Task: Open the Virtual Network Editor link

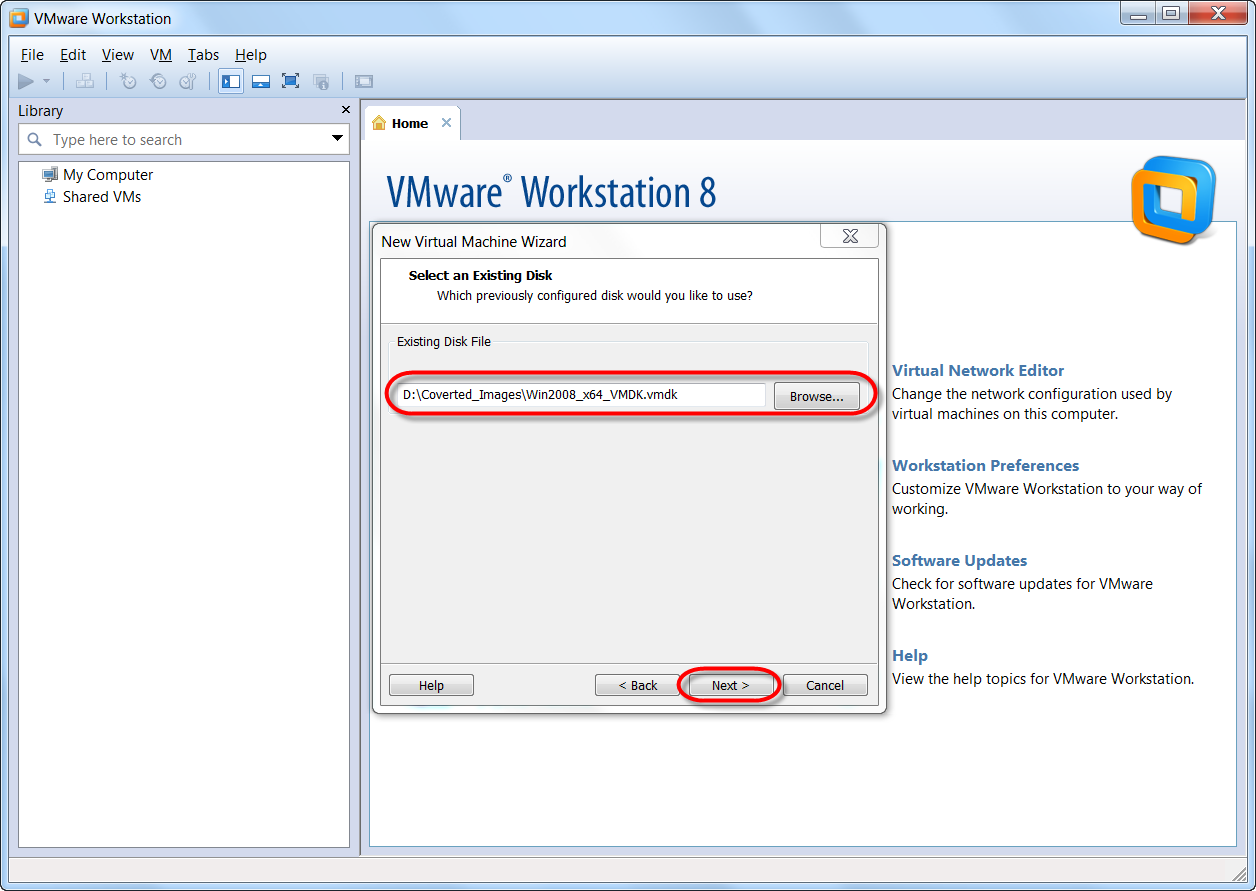Action: tap(978, 370)
